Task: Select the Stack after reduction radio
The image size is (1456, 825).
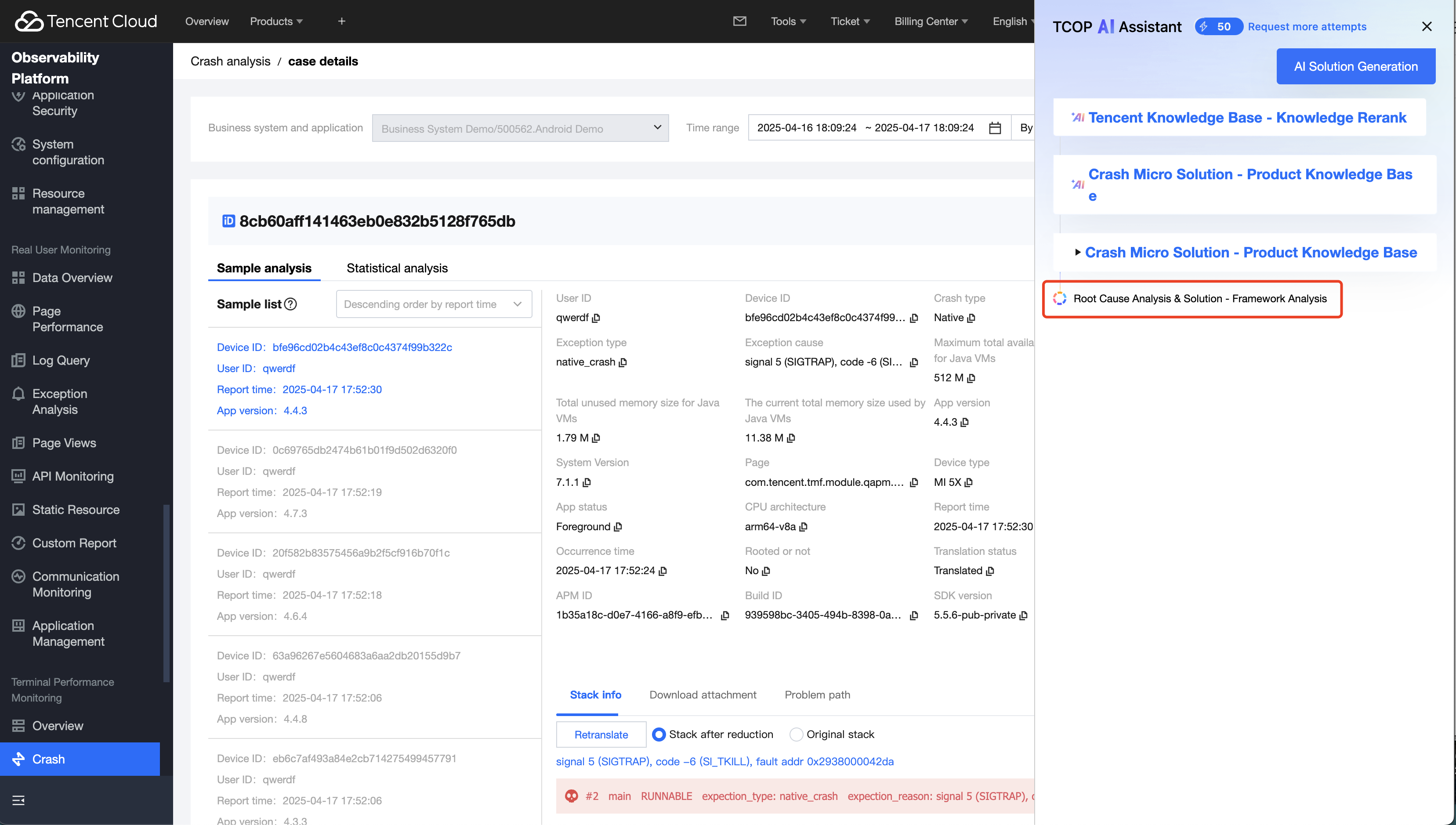Action: click(658, 735)
